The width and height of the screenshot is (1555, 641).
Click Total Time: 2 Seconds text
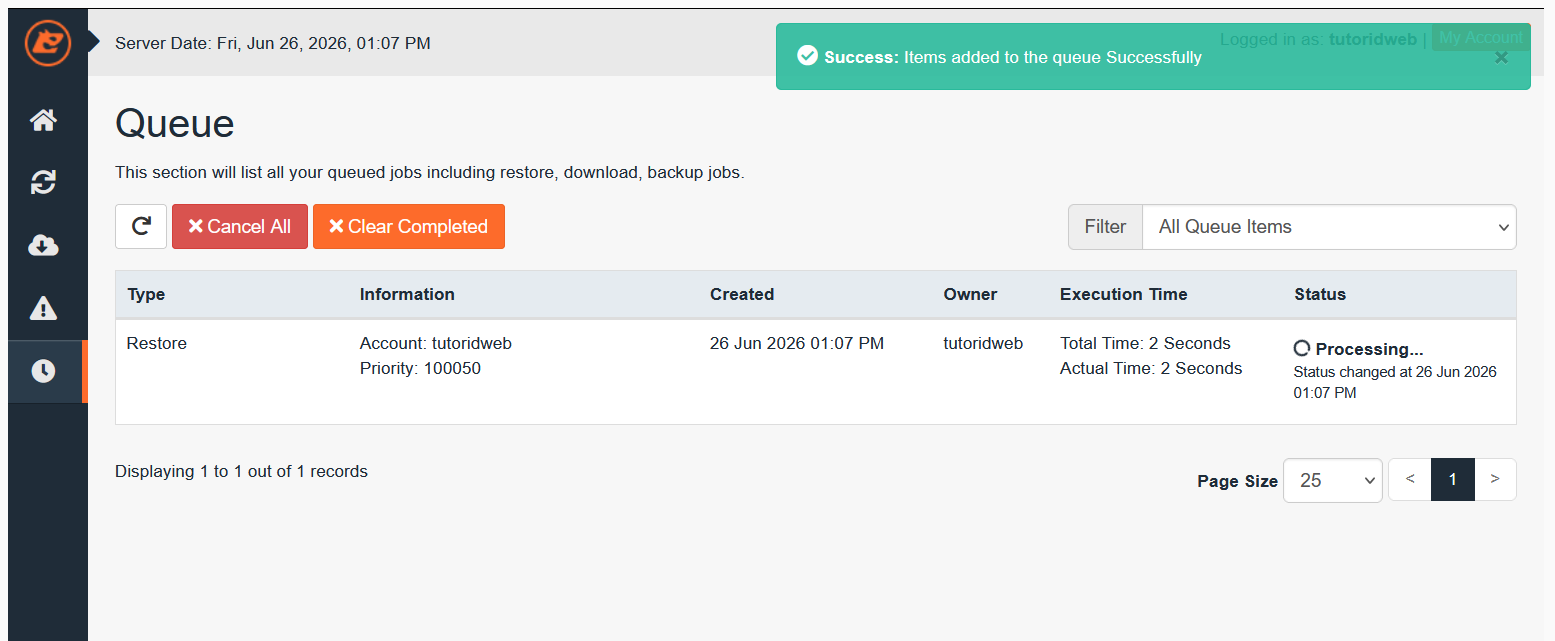[1145, 343]
